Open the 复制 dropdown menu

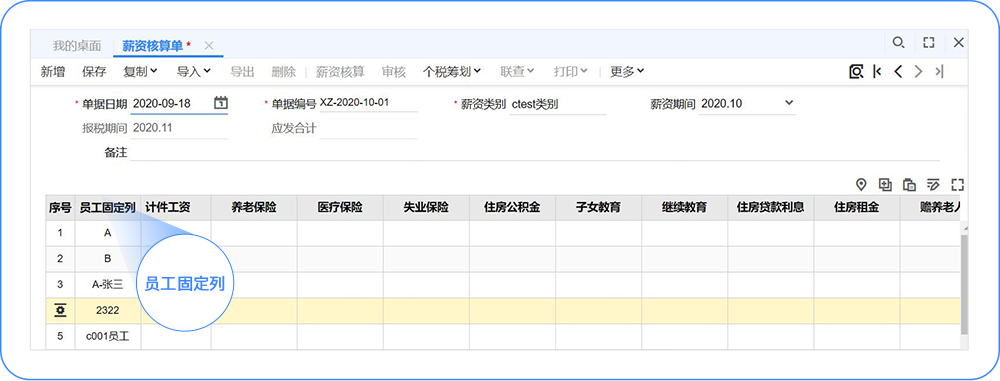pyautogui.click(x=140, y=72)
